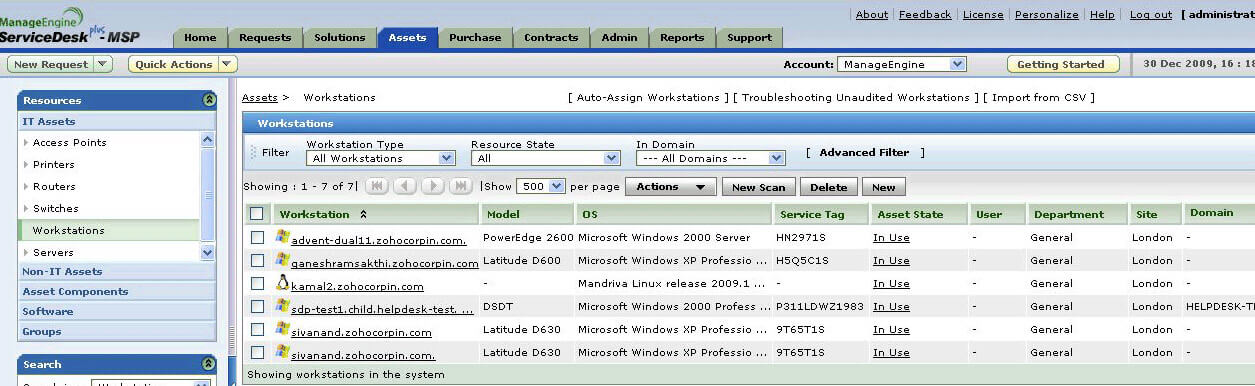
Task: Click the Delete button
Action: tap(828, 187)
